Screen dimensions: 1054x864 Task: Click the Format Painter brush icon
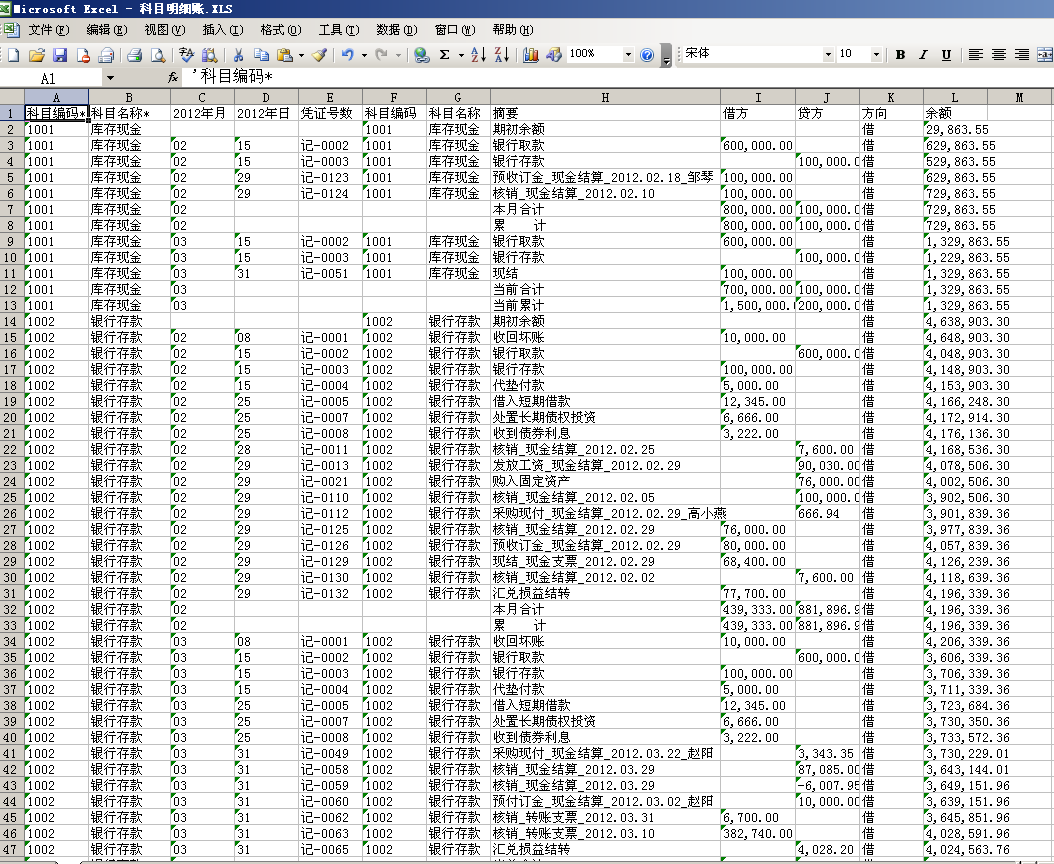[x=318, y=55]
